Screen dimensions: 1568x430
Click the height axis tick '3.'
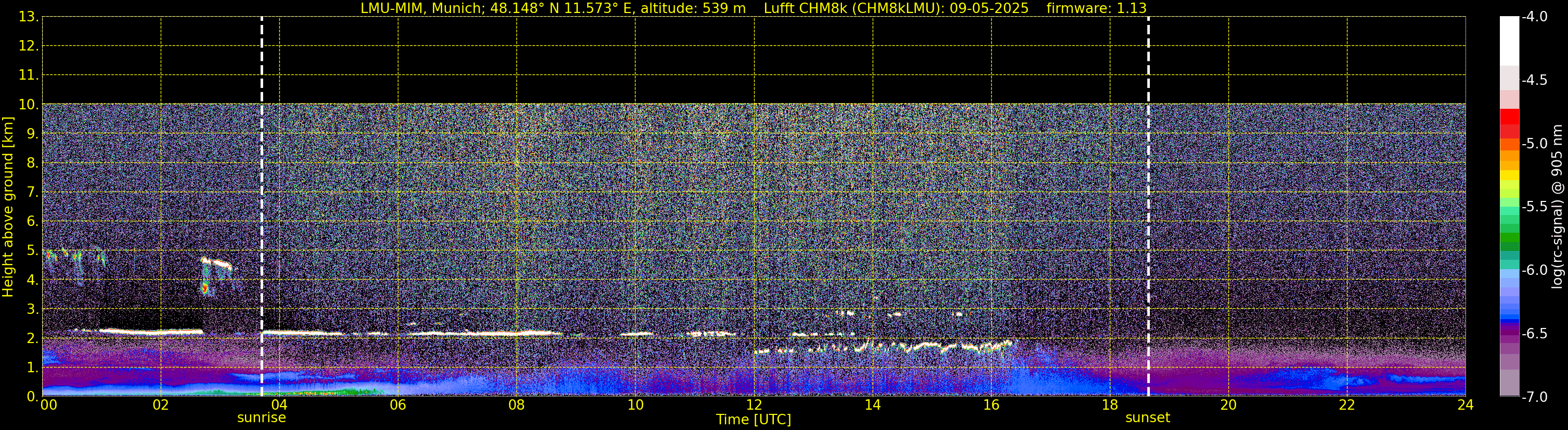tap(32, 309)
